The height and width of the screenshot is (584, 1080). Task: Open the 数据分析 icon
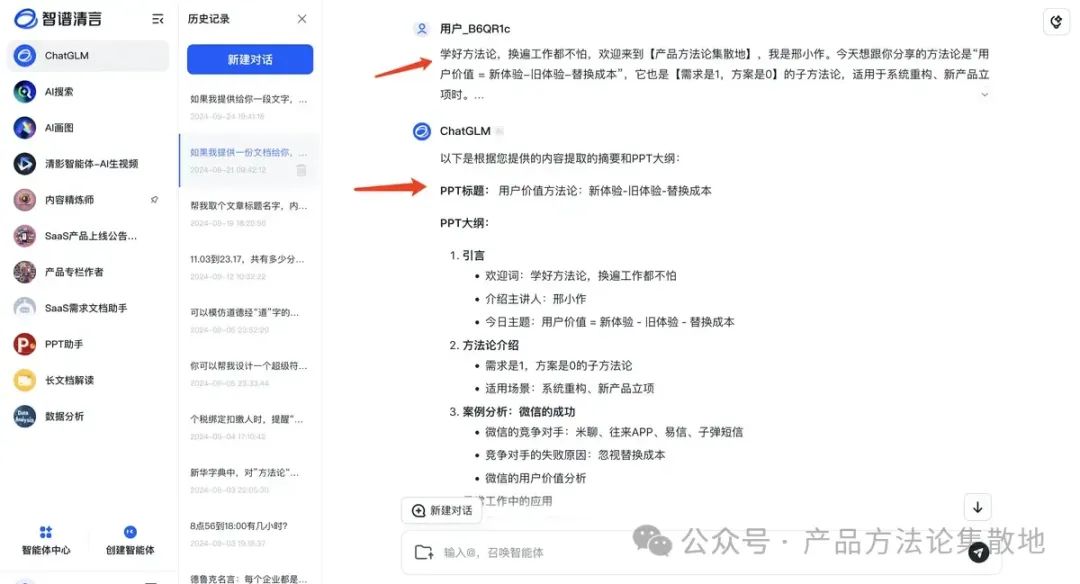pos(25,416)
